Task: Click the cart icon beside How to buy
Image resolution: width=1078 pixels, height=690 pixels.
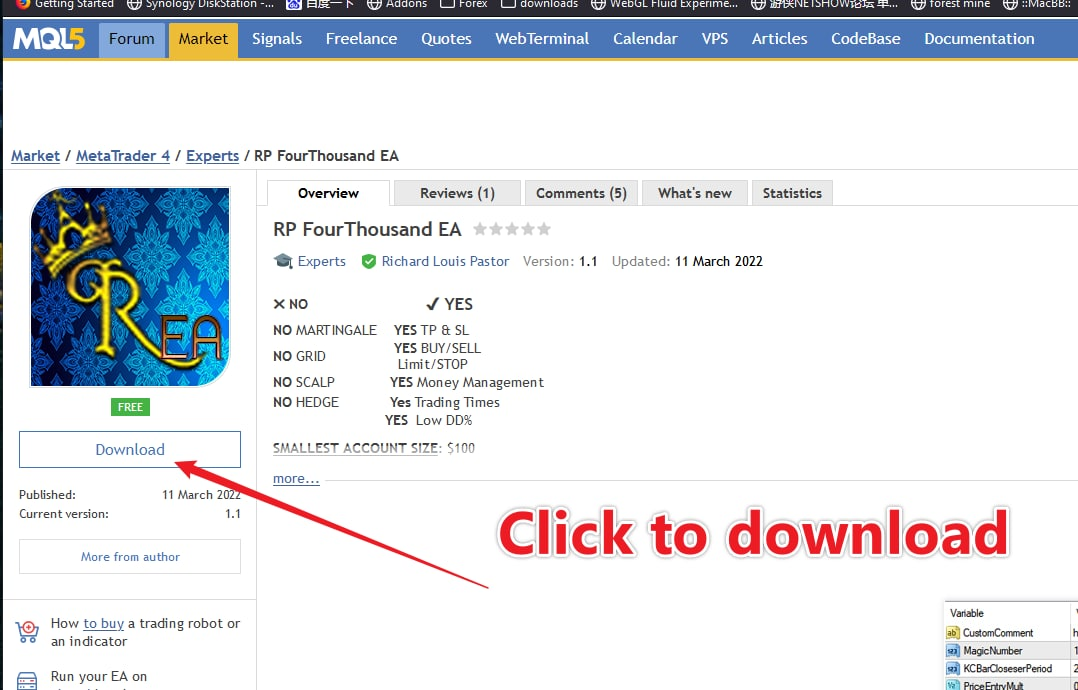Action: 27,632
